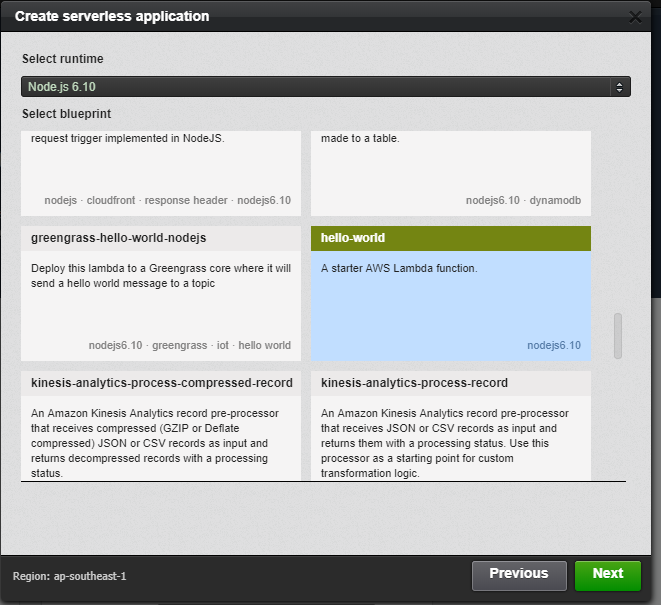
Task: Close the Create serverless application dialog
Action: click(x=635, y=17)
